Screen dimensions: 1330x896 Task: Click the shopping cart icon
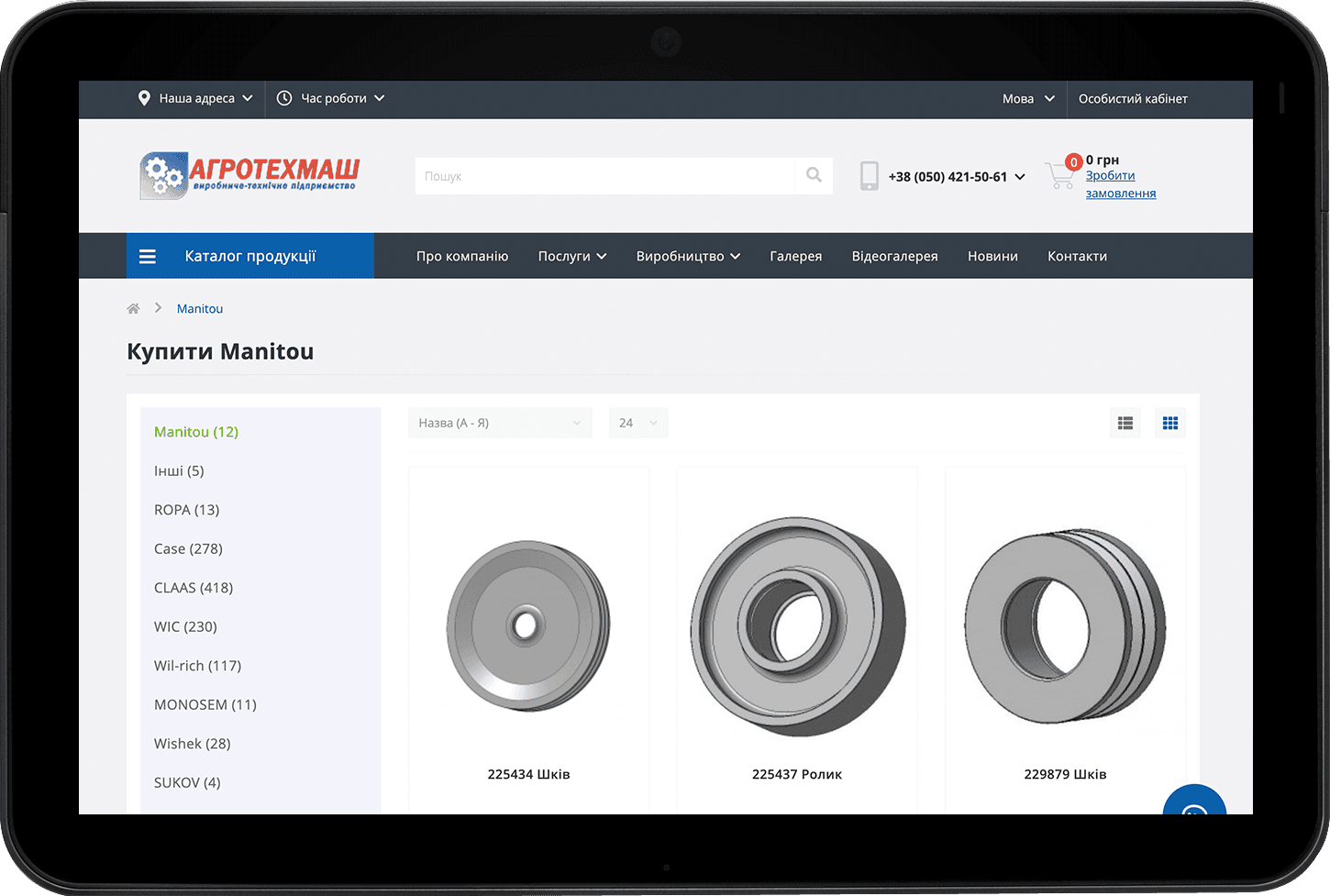(1059, 174)
